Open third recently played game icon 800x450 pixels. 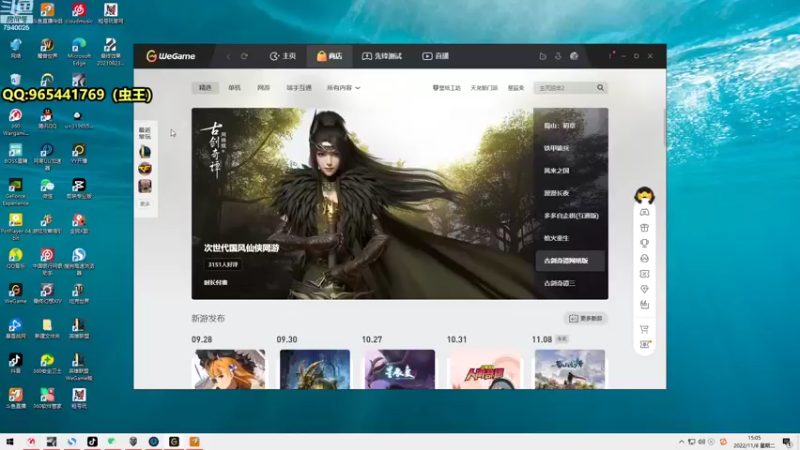pyautogui.click(x=145, y=186)
